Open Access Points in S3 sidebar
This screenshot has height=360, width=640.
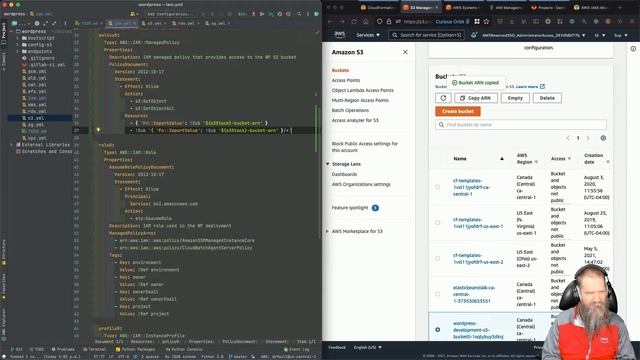pos(346,80)
